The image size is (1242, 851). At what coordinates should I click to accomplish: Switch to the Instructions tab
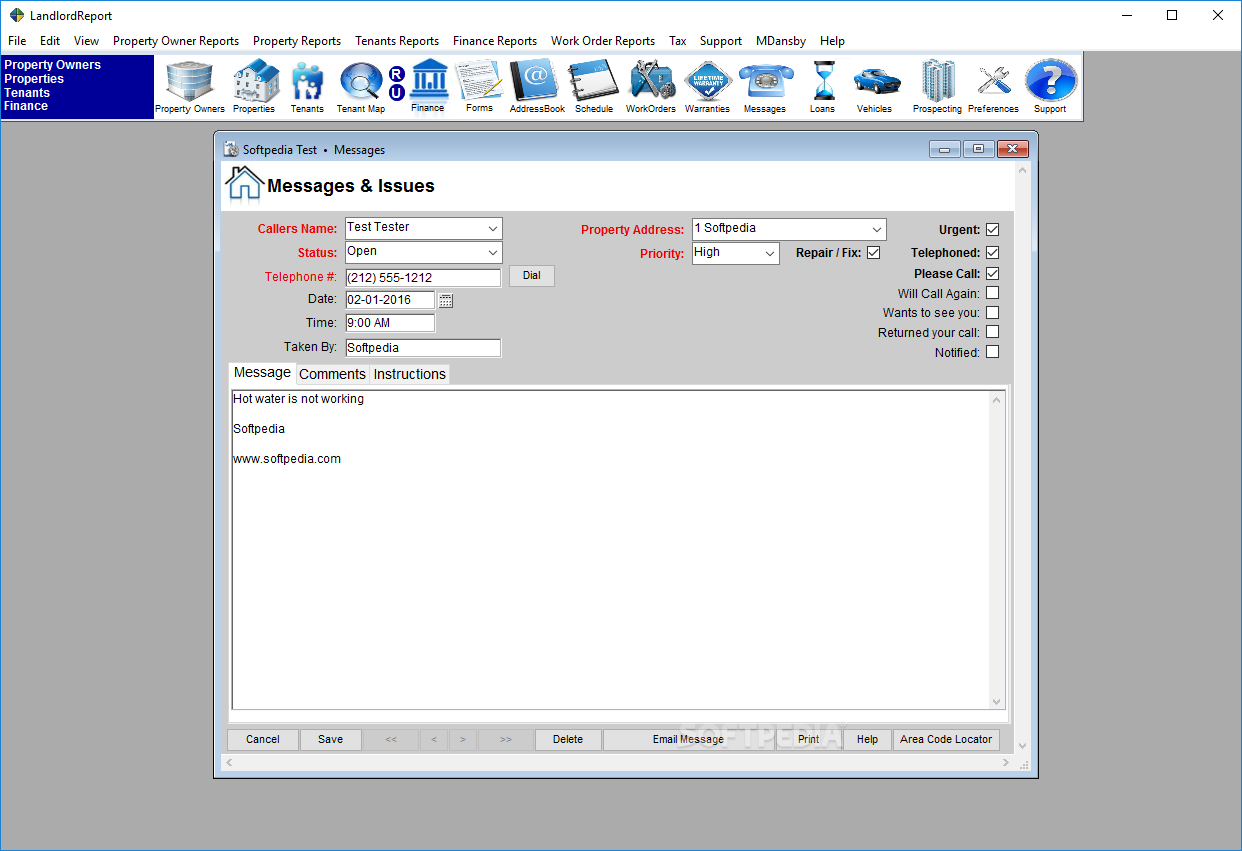(x=410, y=374)
